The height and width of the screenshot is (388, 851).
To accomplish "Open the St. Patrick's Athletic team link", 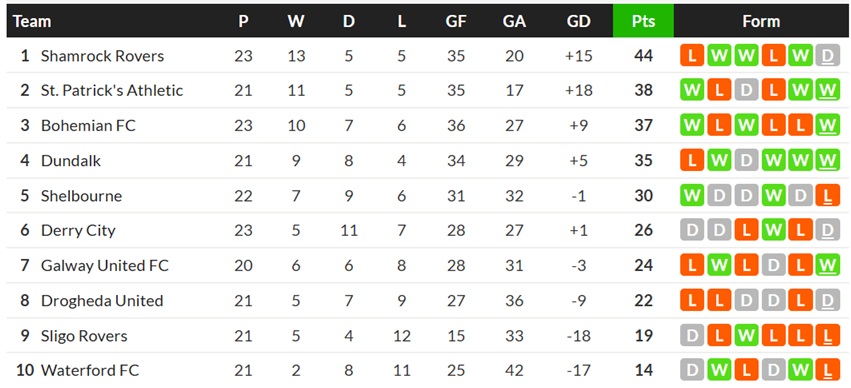I will coord(112,90).
